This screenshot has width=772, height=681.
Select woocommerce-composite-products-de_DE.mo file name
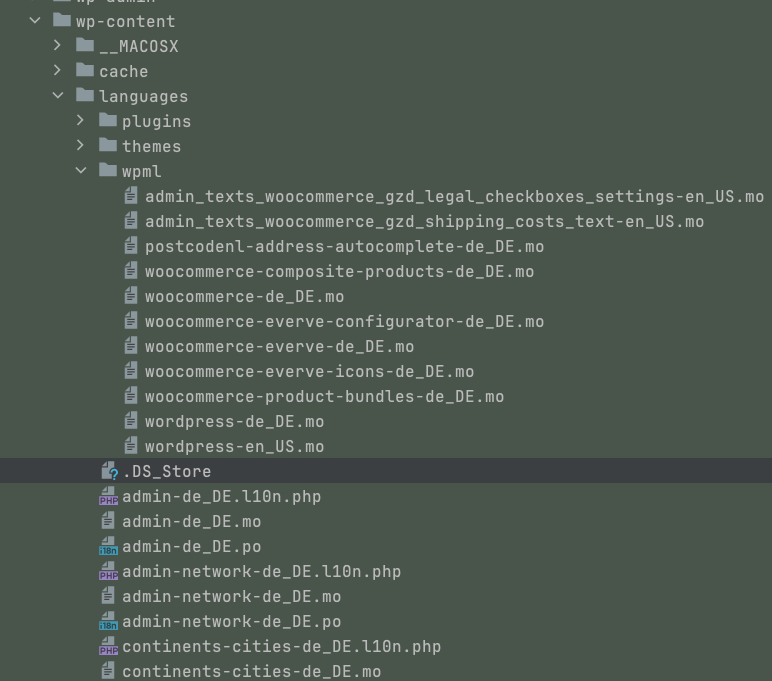340,272
